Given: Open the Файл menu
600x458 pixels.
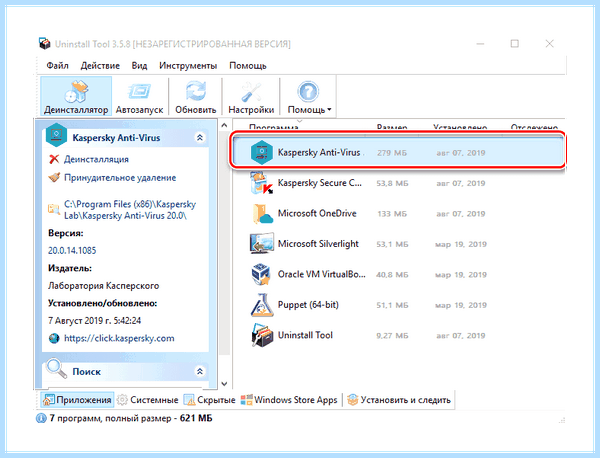Looking at the screenshot, I should click(x=57, y=66).
